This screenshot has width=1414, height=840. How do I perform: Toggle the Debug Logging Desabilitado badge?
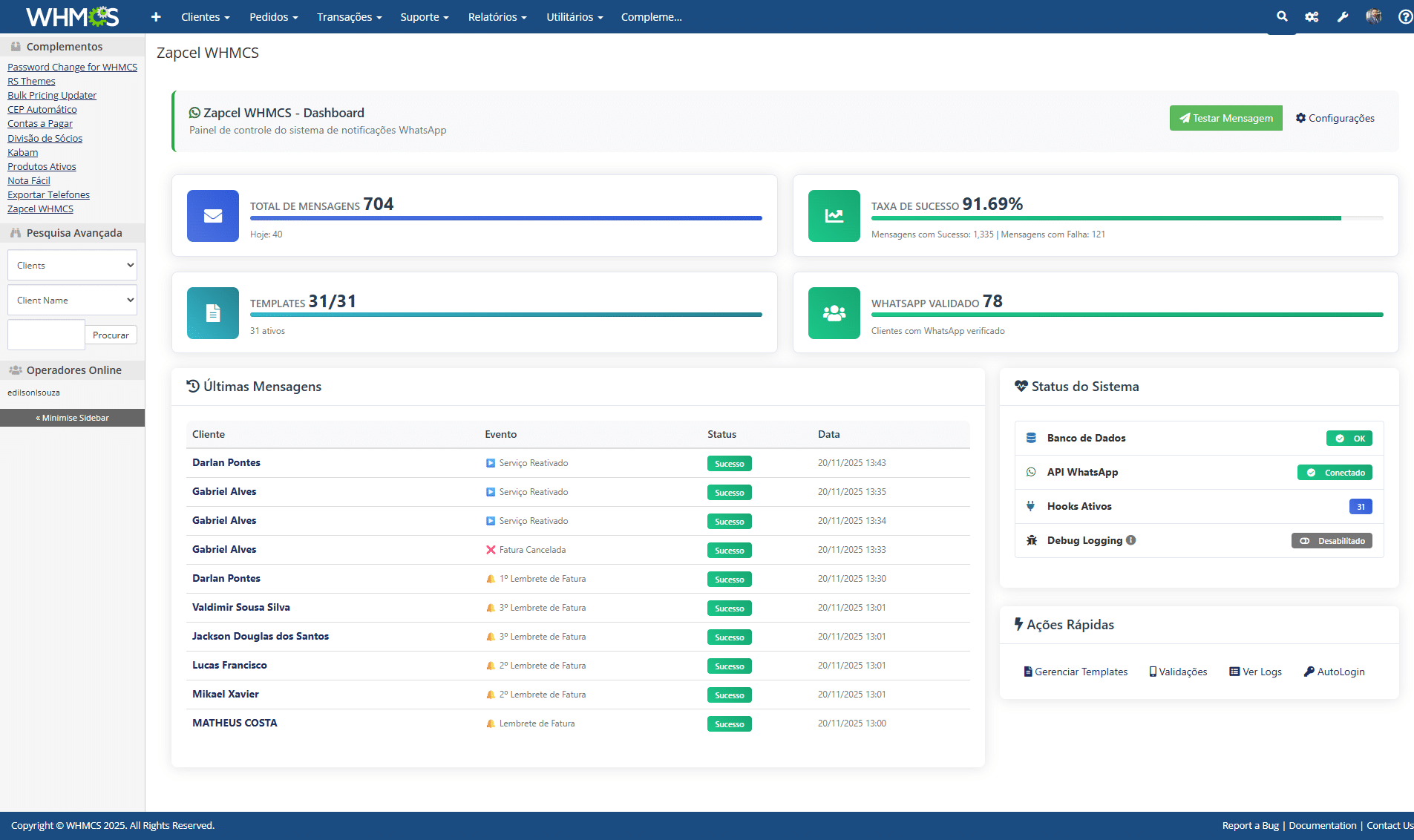1332,541
